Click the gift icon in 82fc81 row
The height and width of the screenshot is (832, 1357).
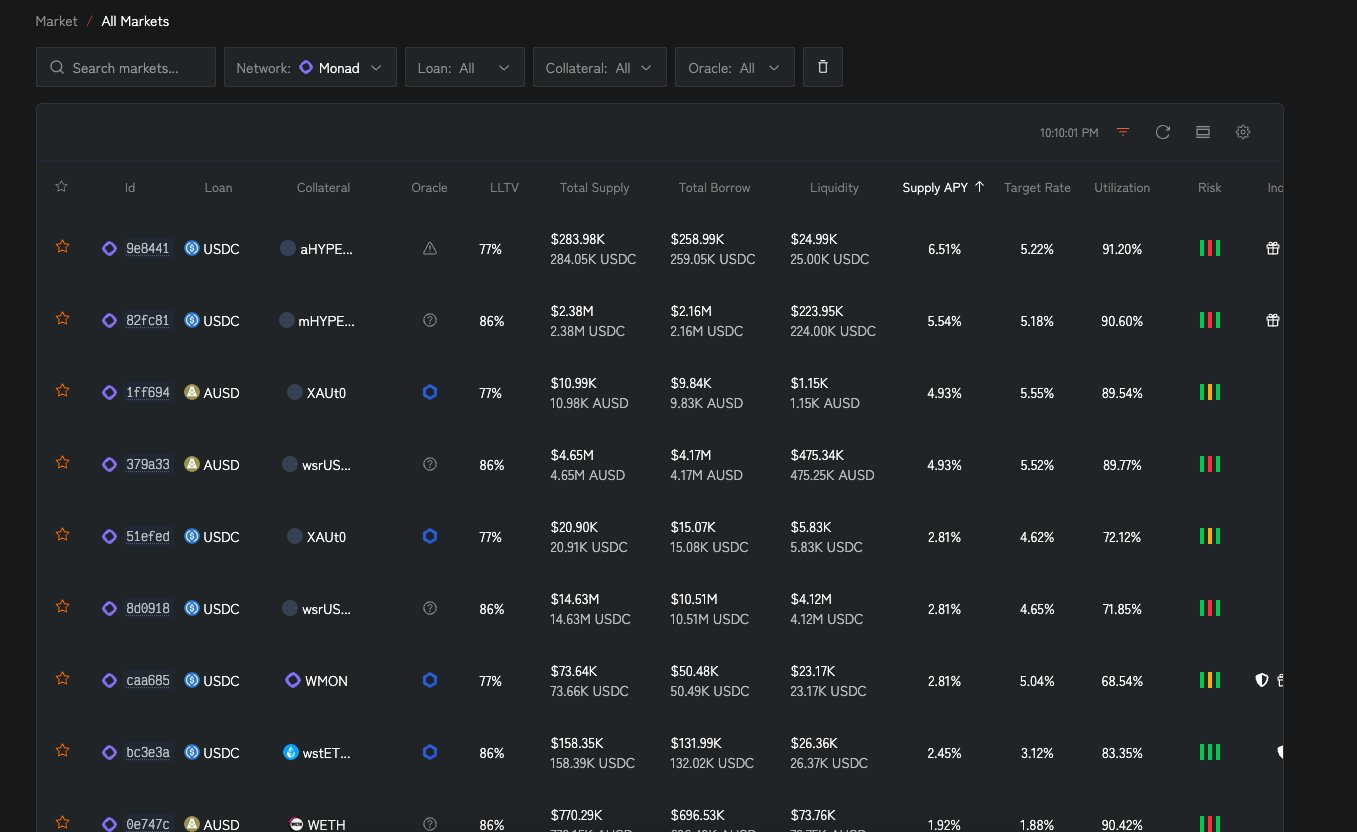1272,321
